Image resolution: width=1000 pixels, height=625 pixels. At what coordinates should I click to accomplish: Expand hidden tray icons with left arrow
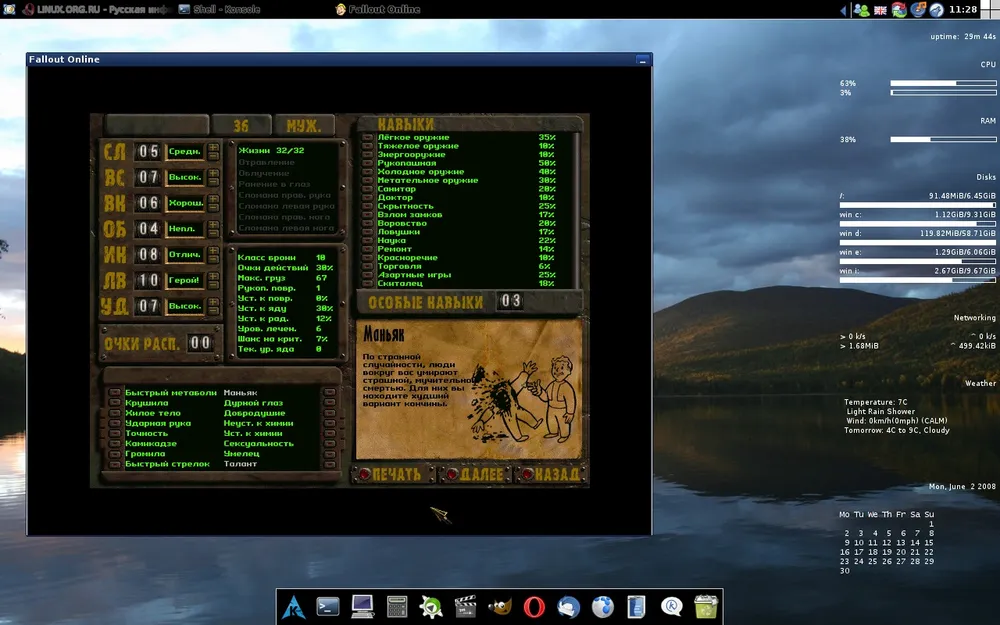(x=843, y=10)
